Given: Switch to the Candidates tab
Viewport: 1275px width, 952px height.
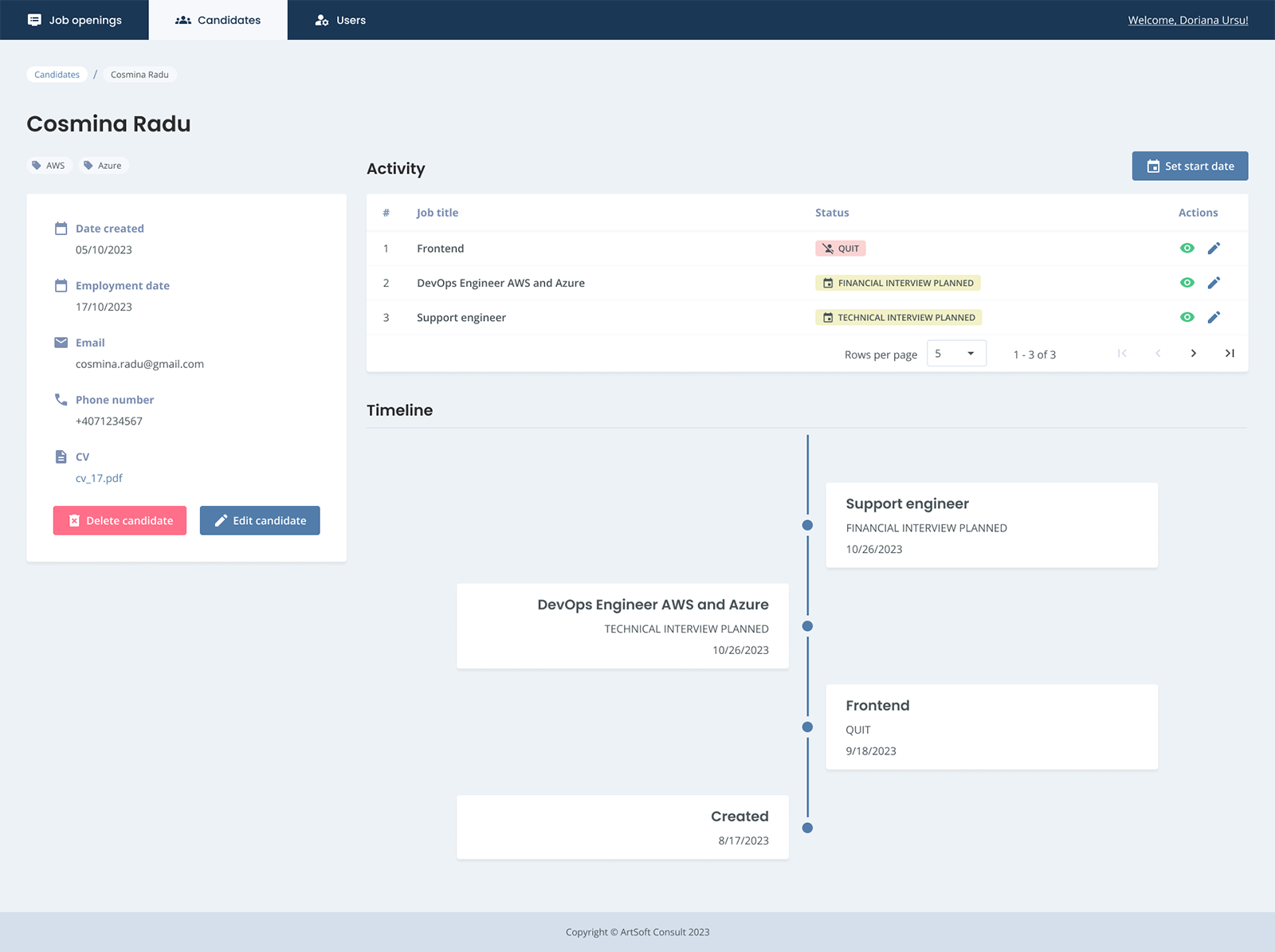Looking at the screenshot, I should tap(218, 20).
